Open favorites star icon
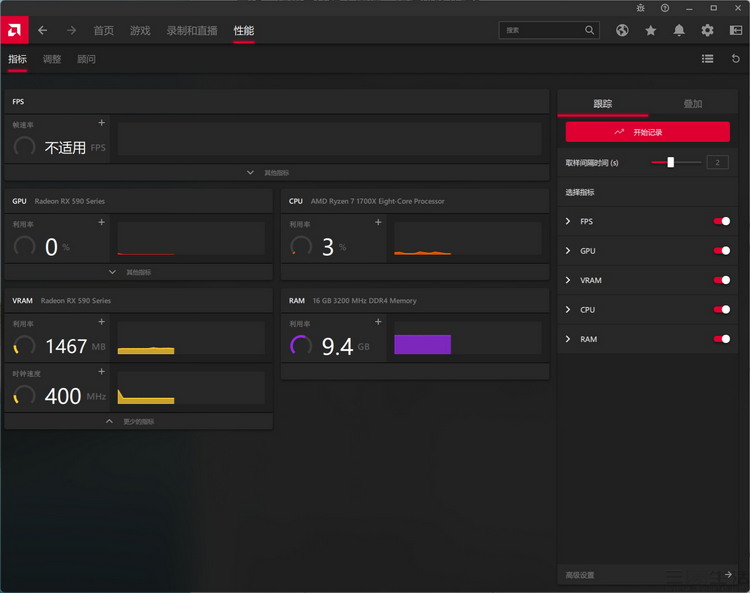750x593 pixels. coord(651,31)
